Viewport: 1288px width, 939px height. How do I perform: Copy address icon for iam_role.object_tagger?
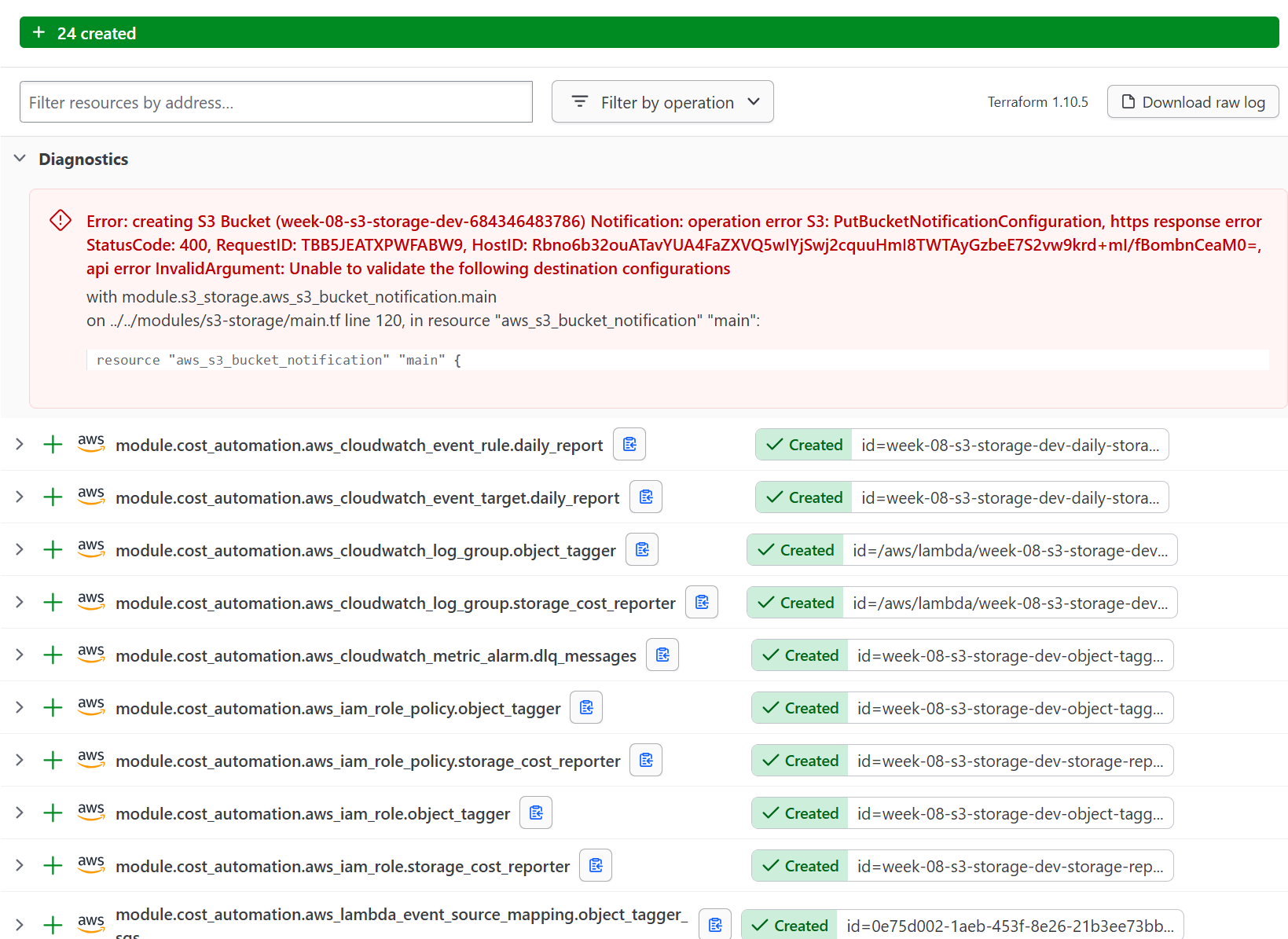coord(536,812)
